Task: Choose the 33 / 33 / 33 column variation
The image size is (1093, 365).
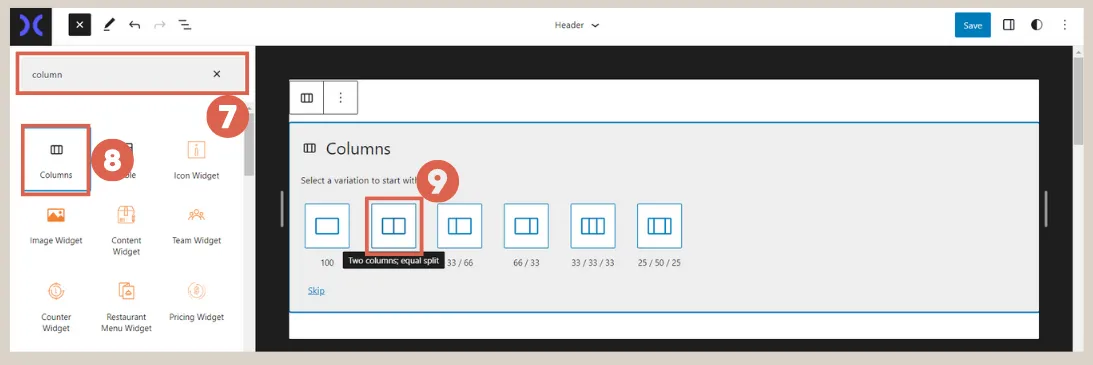Action: (593, 226)
